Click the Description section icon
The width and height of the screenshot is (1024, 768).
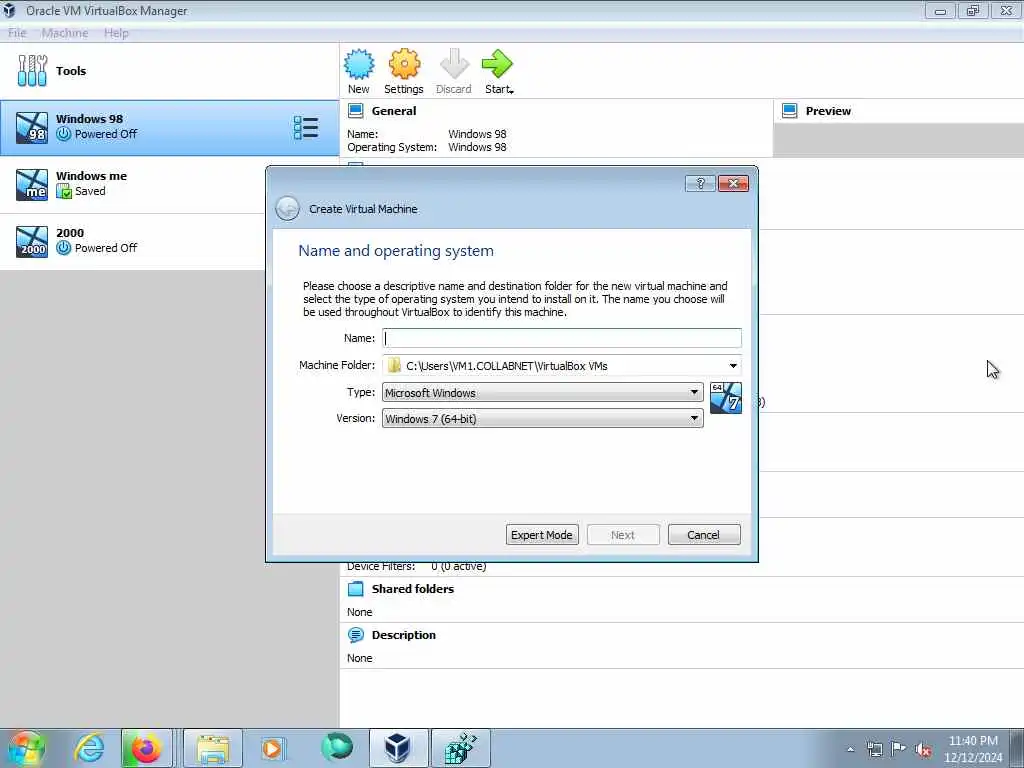tap(355, 635)
